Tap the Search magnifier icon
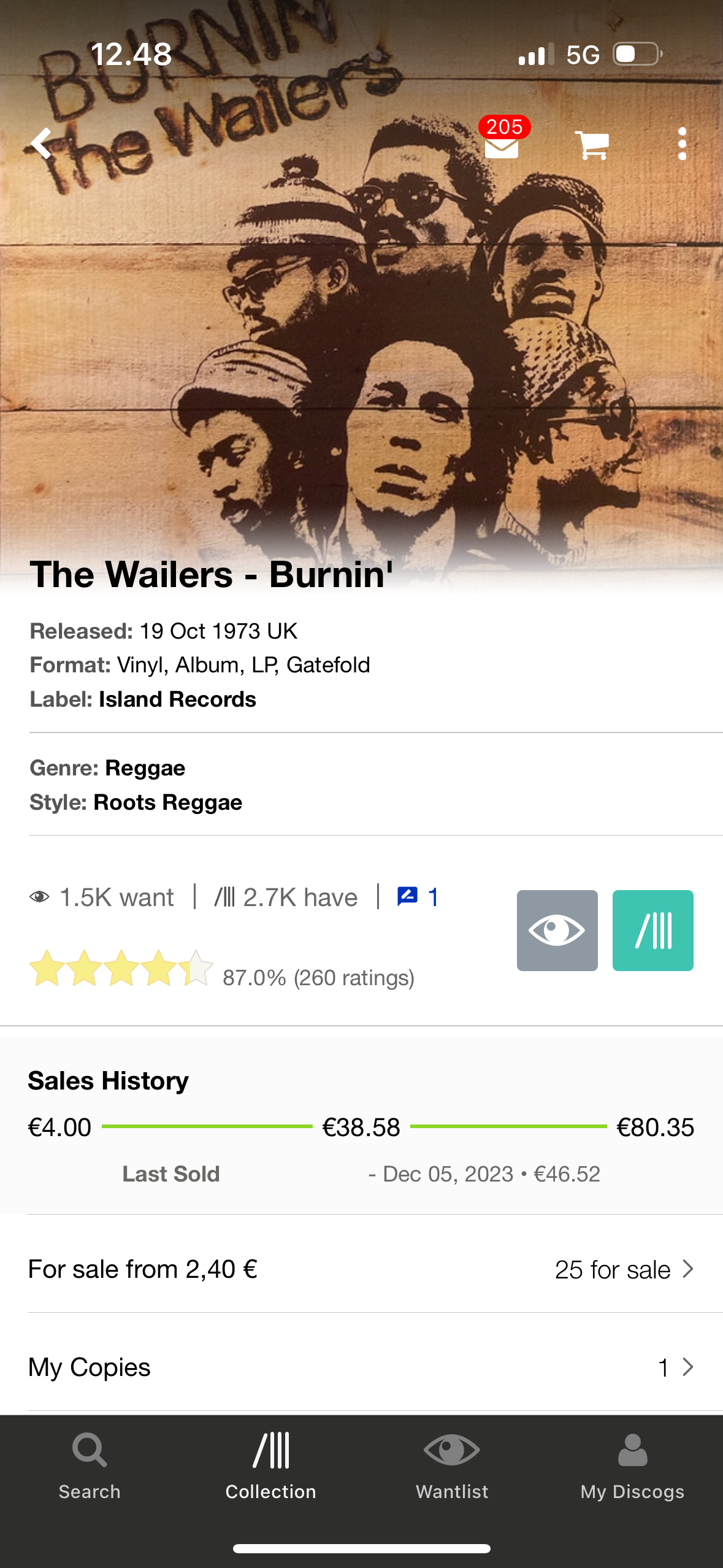The height and width of the screenshot is (1568, 723). point(90,1450)
